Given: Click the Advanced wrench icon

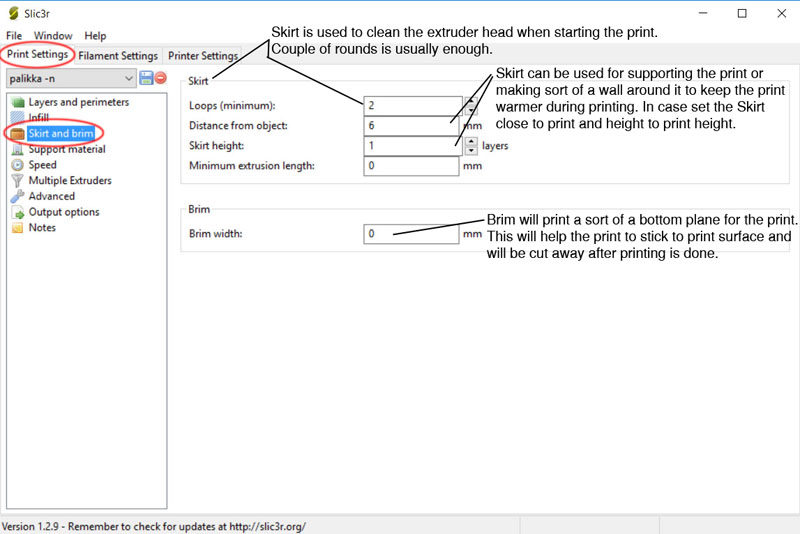Looking at the screenshot, I should pos(18,196).
